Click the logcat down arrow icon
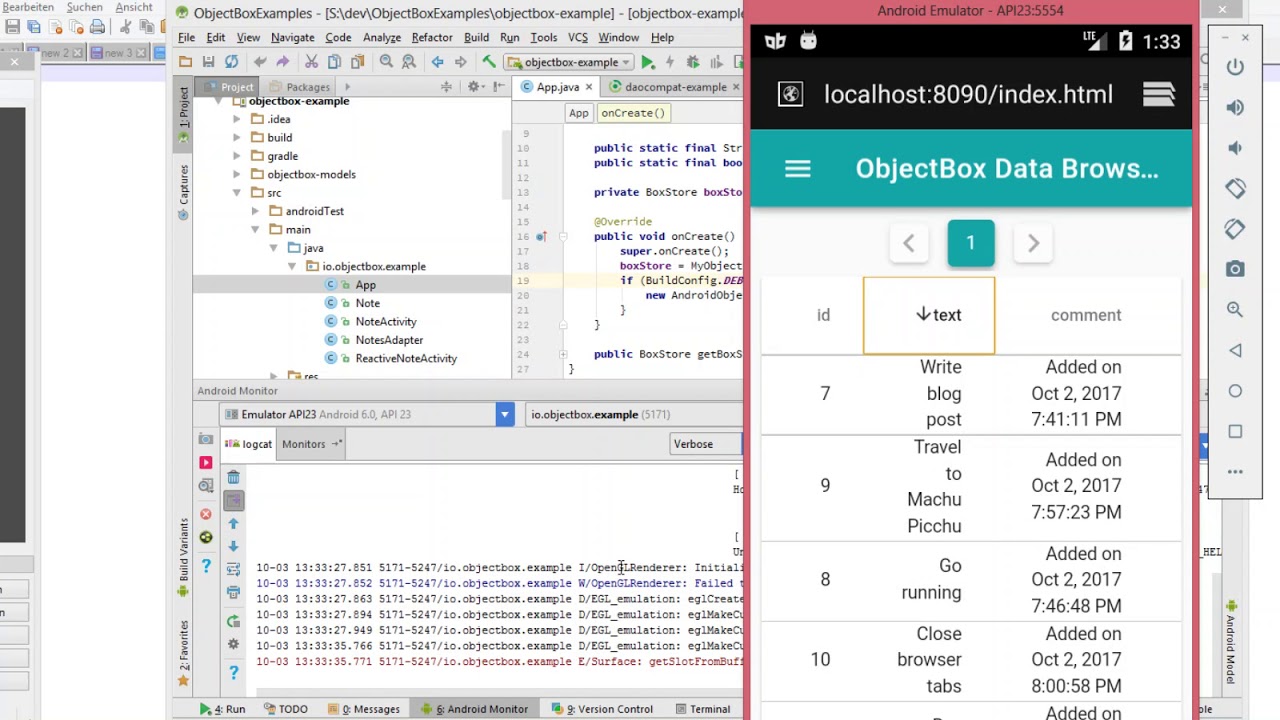Viewport: 1280px width, 720px height. click(x=233, y=546)
